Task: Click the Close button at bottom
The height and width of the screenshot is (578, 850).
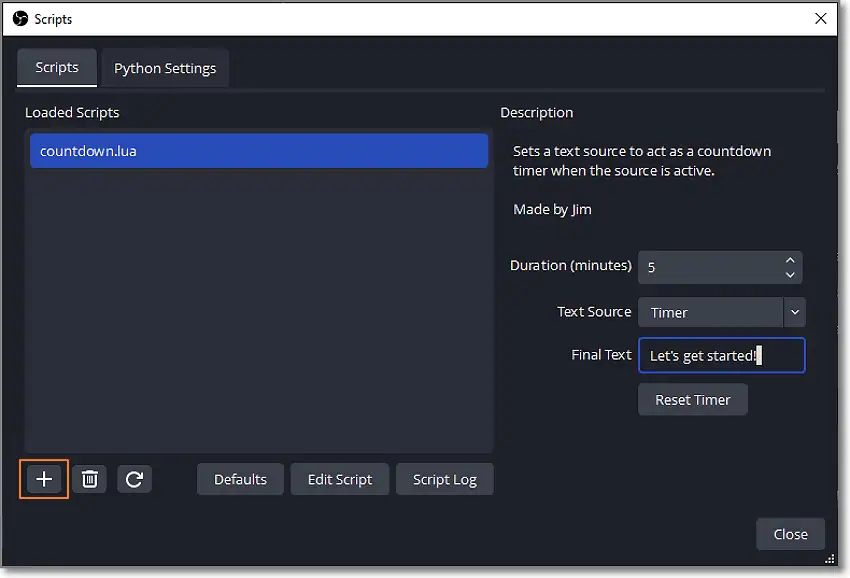Action: pyautogui.click(x=790, y=534)
